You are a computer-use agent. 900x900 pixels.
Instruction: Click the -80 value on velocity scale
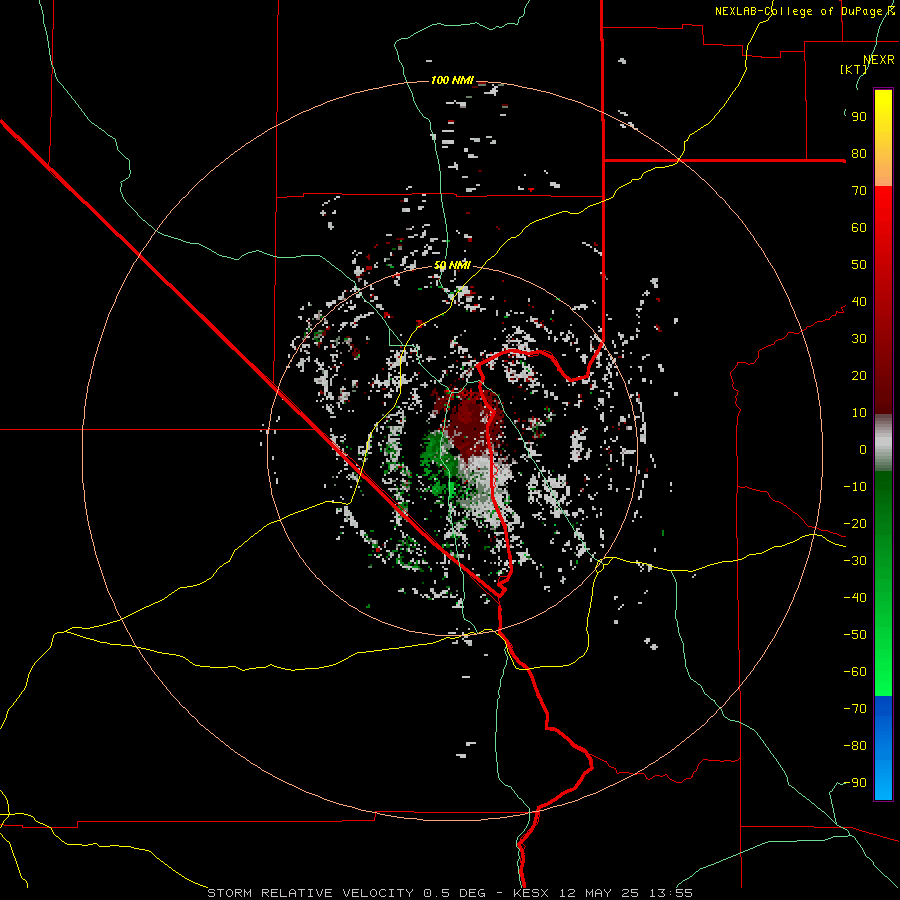coord(855,746)
